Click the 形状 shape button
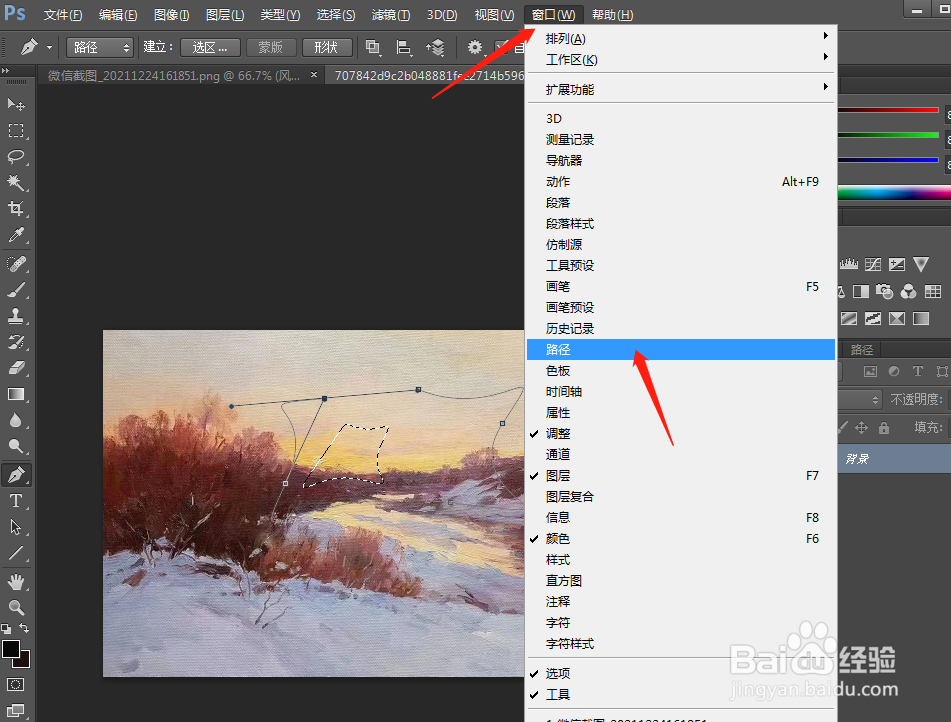Screen dimensions: 951x722 pos(326,47)
